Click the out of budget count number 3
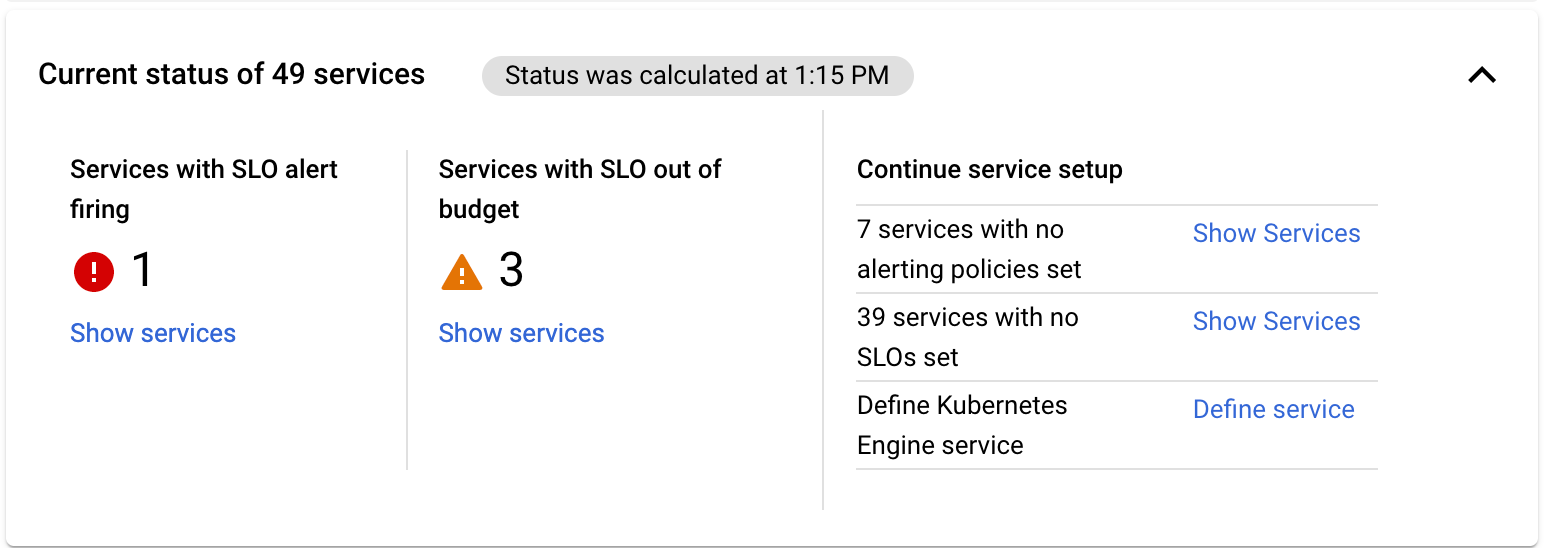This screenshot has height=548, width=1548. (x=511, y=270)
